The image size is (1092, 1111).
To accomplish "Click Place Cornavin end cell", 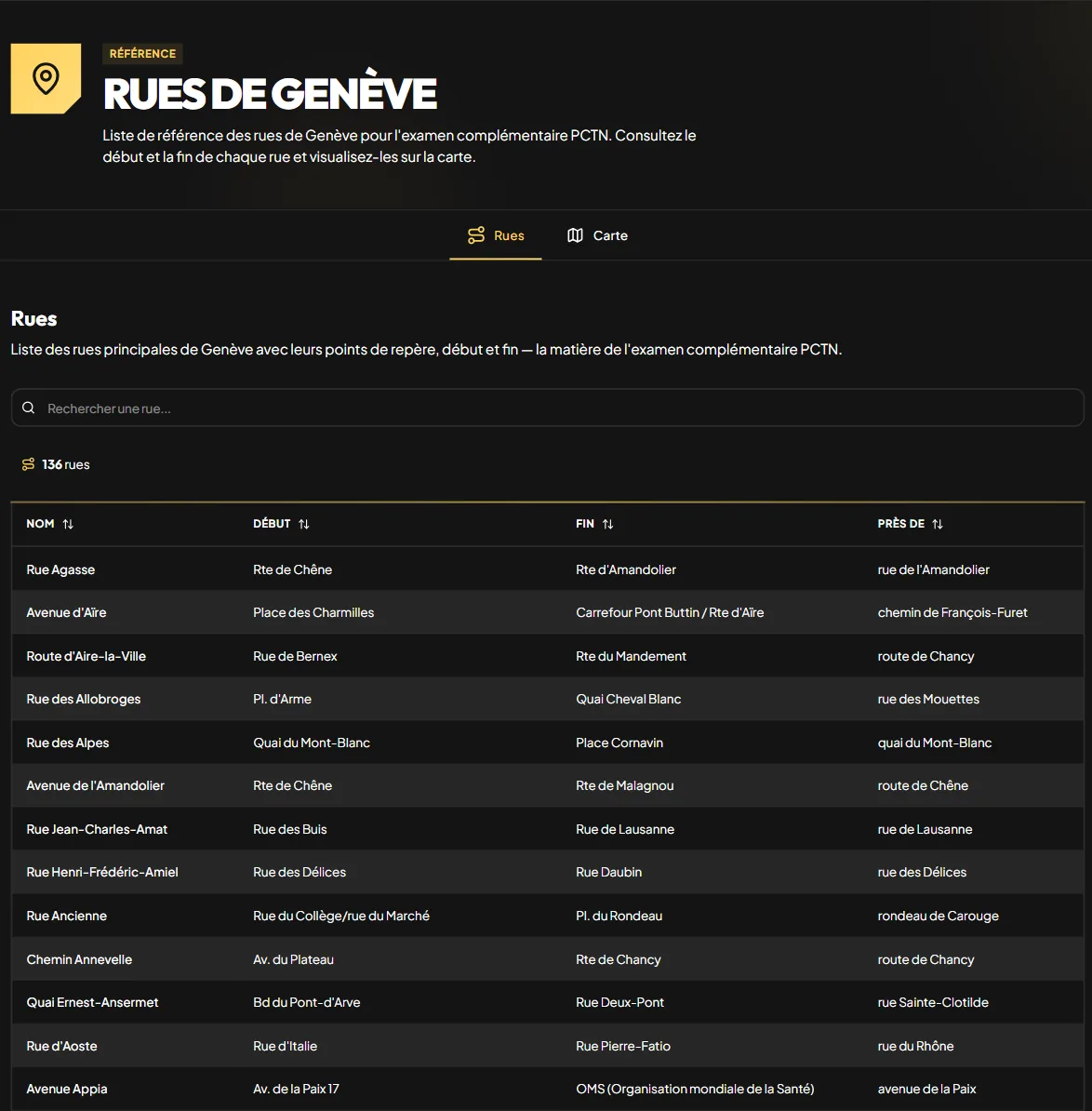I will pyautogui.click(x=619, y=743).
